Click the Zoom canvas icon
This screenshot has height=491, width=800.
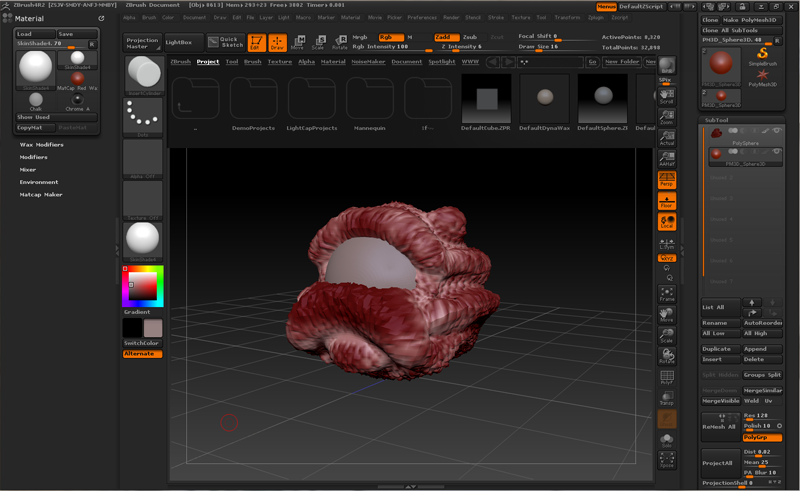point(667,116)
